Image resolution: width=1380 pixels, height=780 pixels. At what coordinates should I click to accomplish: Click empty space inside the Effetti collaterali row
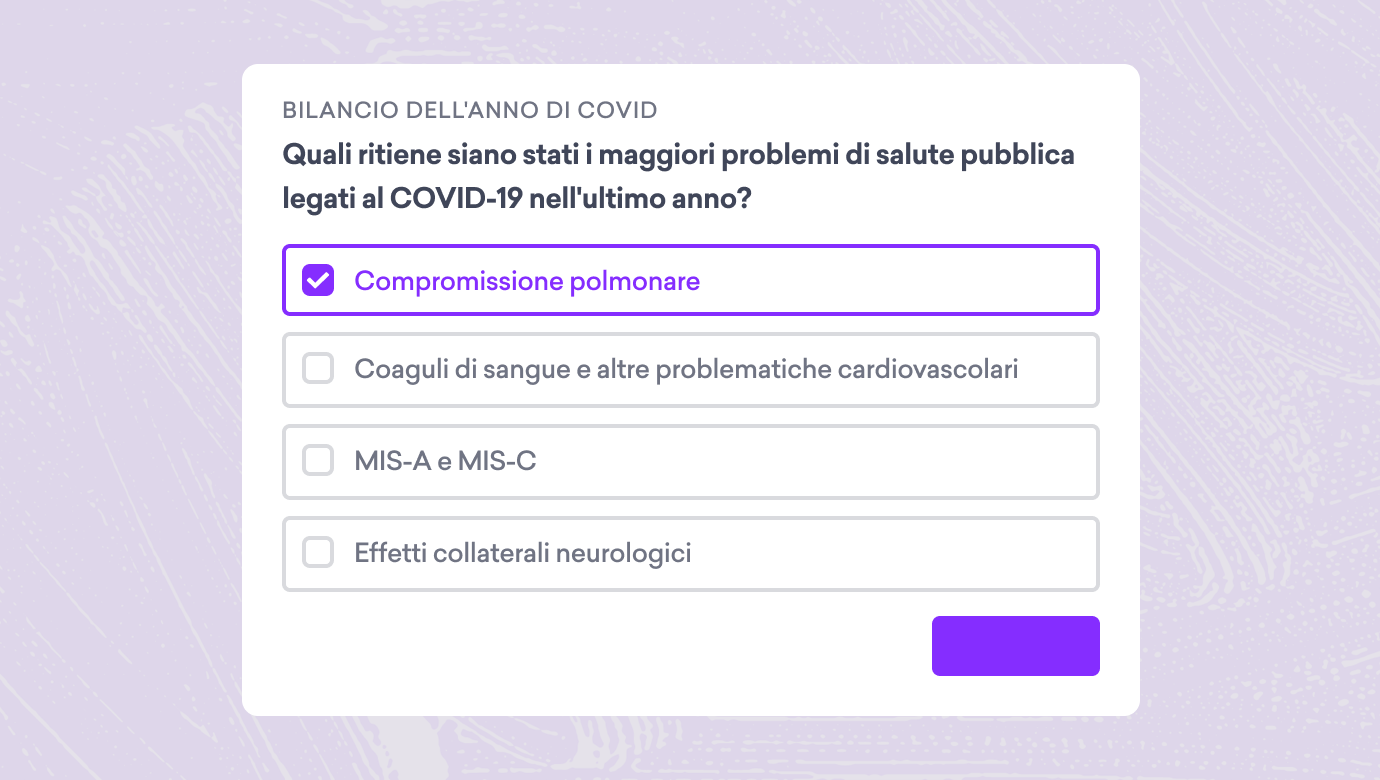coord(890,552)
